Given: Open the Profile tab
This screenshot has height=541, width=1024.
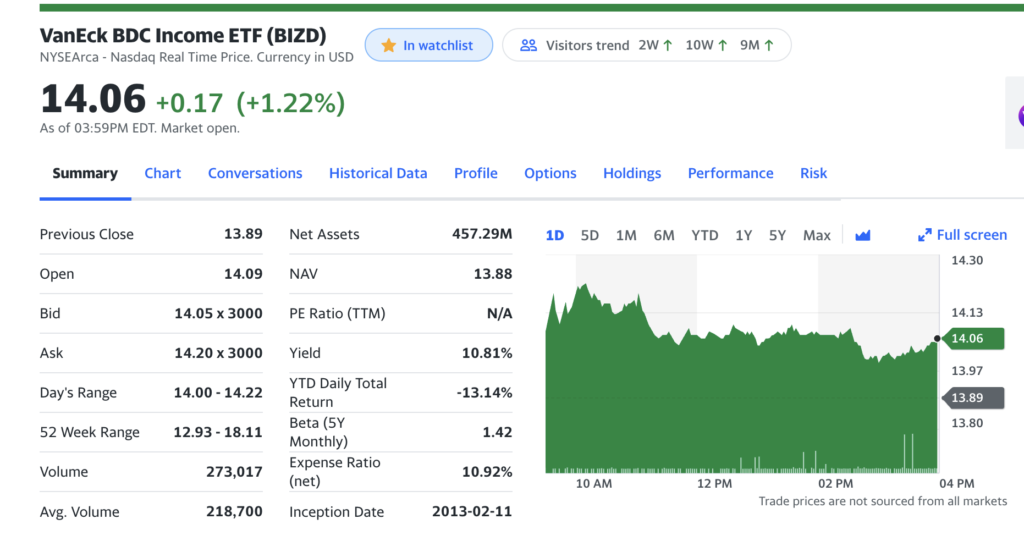Looking at the screenshot, I should coord(475,173).
